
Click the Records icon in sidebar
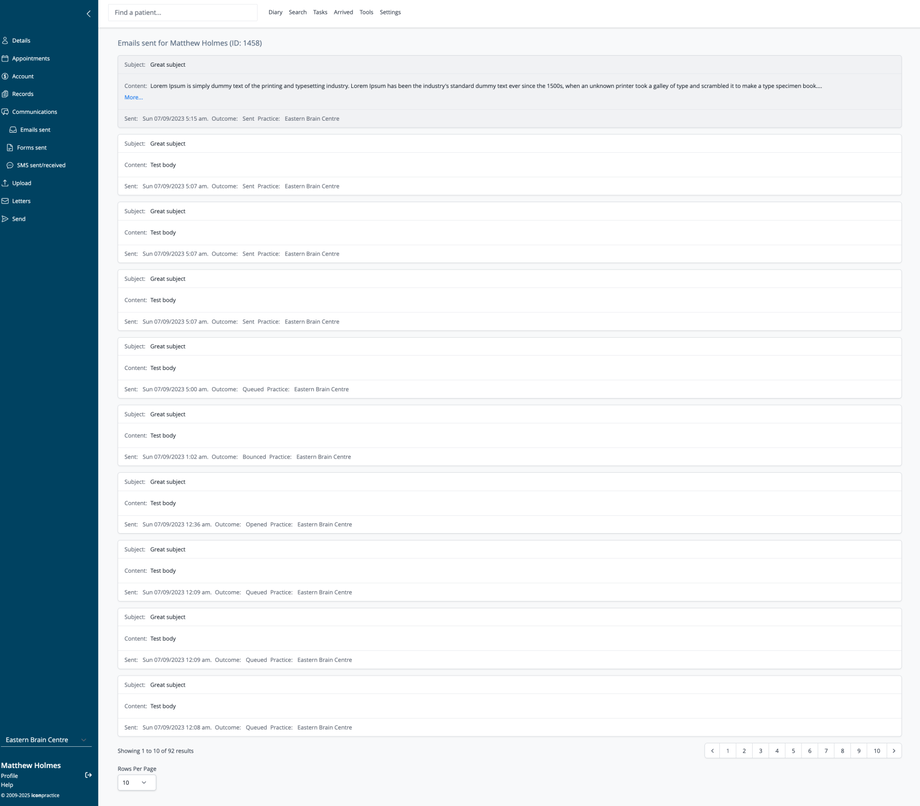(x=5, y=94)
